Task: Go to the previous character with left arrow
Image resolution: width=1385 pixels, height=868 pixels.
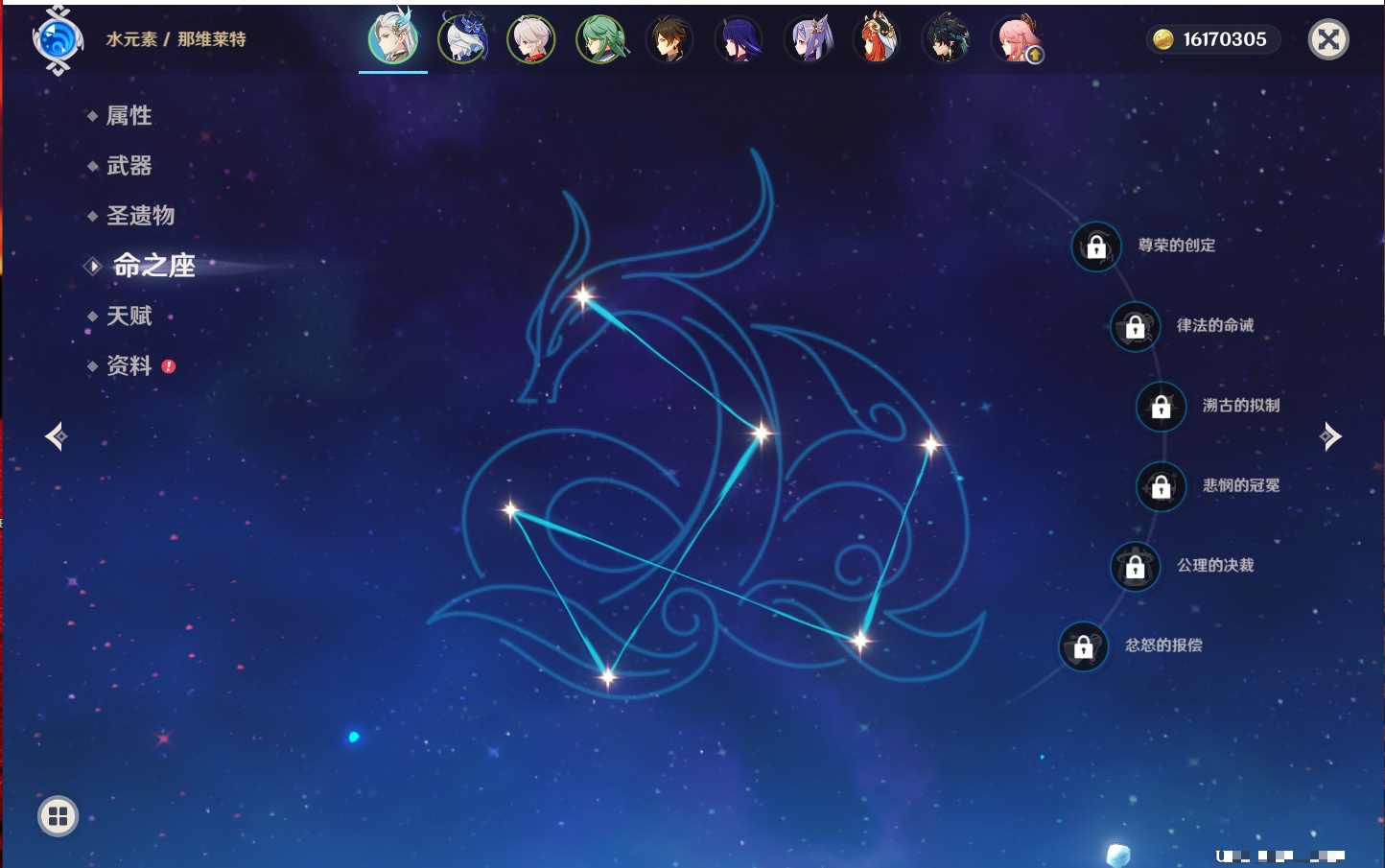Action: (x=56, y=436)
